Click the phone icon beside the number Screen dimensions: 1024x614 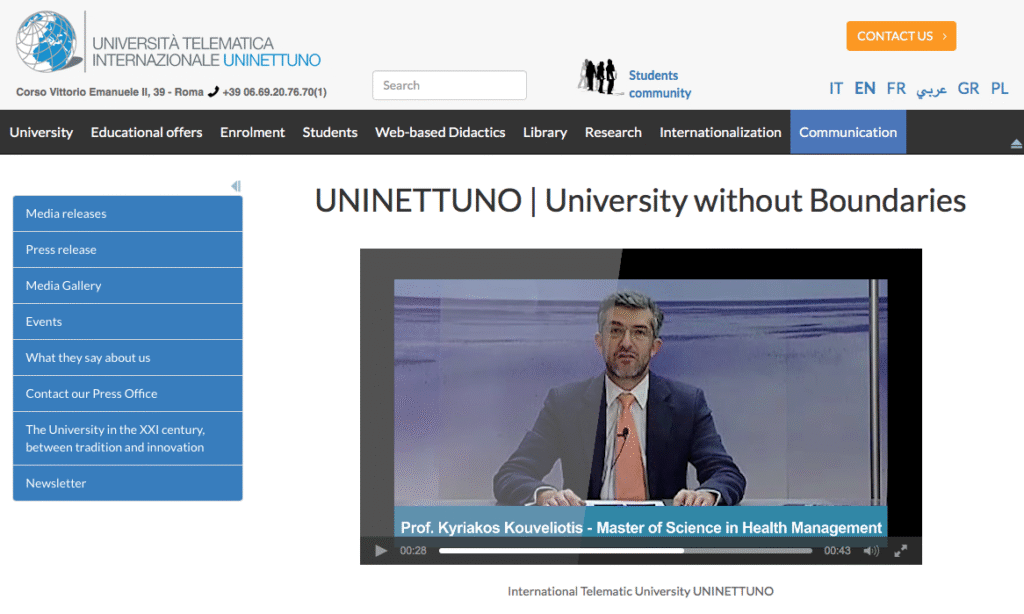coord(213,92)
